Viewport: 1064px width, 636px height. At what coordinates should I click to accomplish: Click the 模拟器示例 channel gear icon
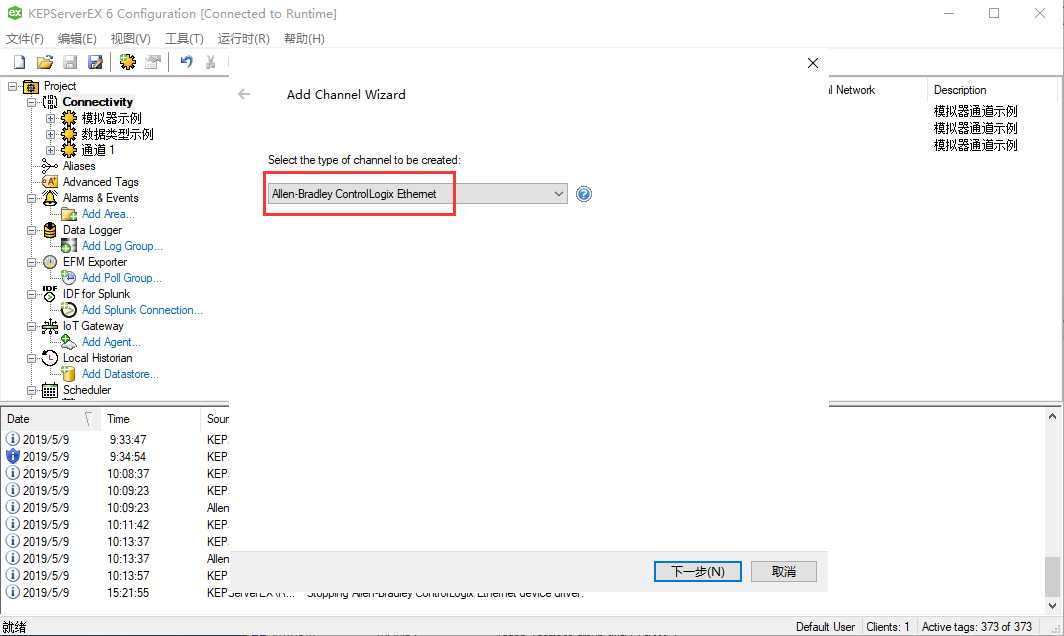[x=69, y=118]
